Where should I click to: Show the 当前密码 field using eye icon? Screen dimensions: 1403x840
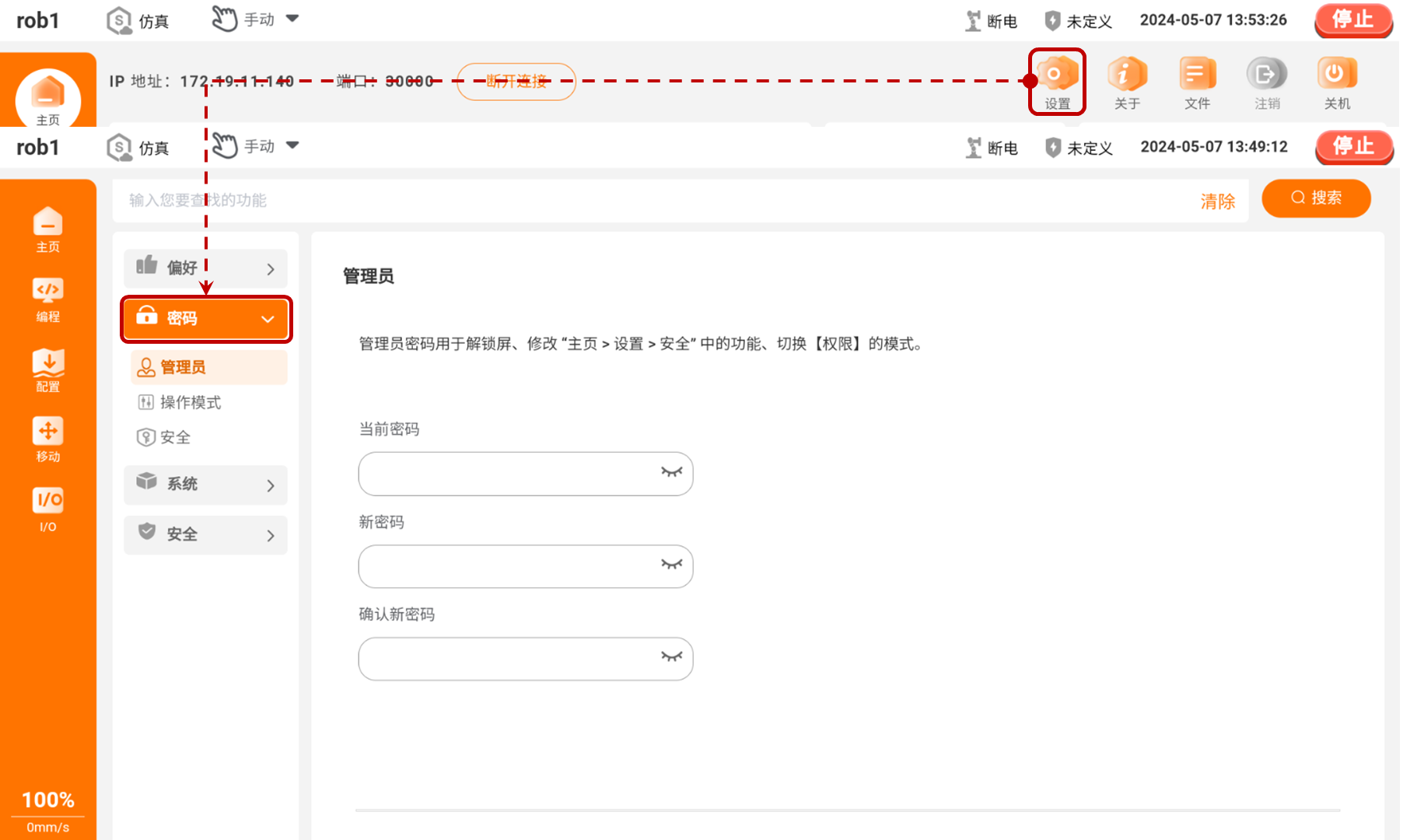coord(671,472)
